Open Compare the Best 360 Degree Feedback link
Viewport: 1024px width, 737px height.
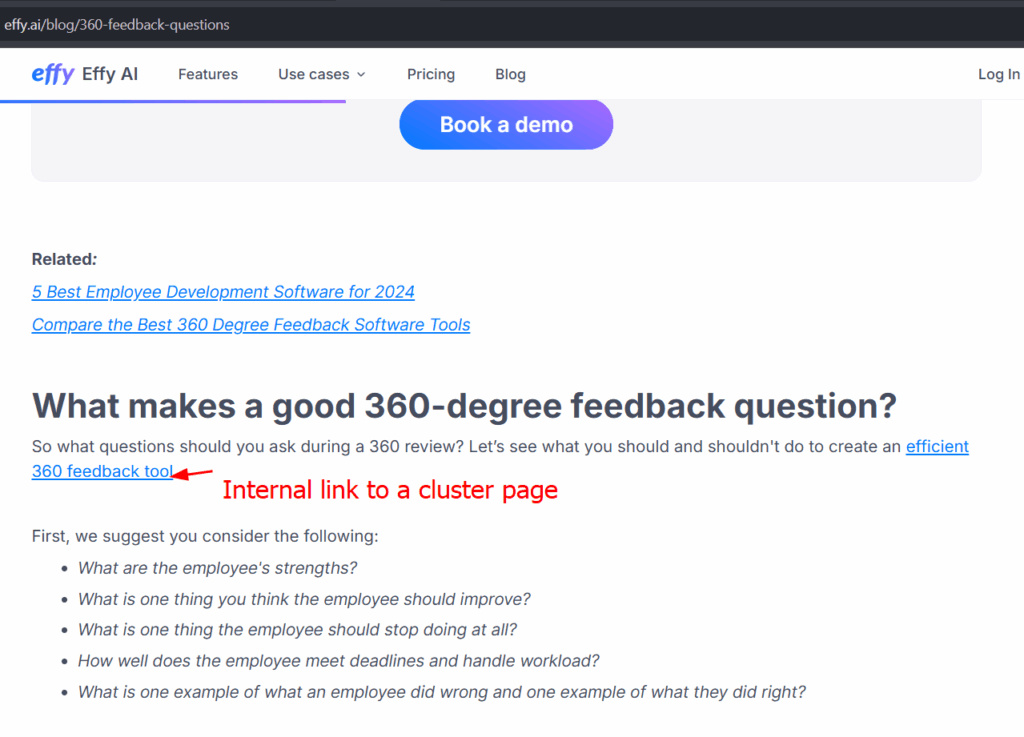(251, 324)
